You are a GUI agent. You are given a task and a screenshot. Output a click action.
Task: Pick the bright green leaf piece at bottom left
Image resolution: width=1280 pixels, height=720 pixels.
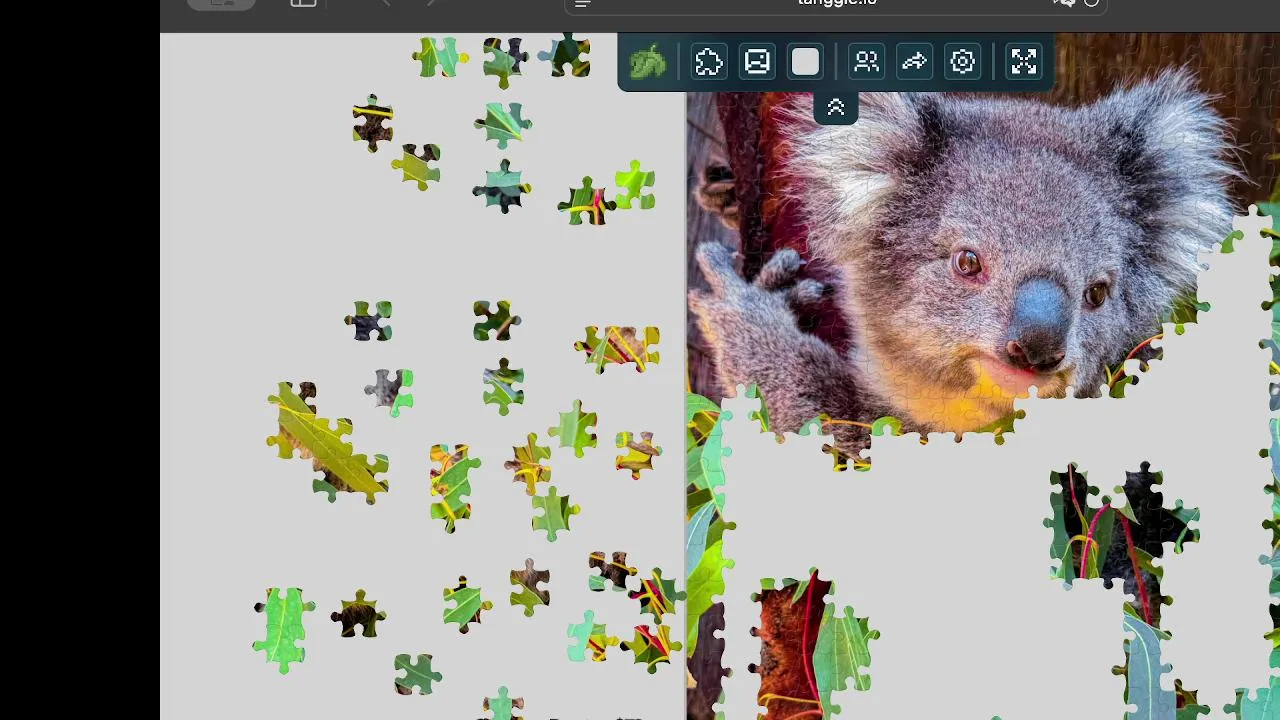pyautogui.click(x=283, y=629)
